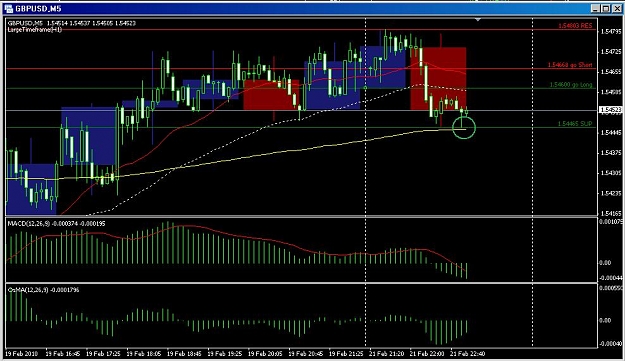Select the 1.54668 go Short label
Screen dimensions: 625x361
click(x=570, y=65)
